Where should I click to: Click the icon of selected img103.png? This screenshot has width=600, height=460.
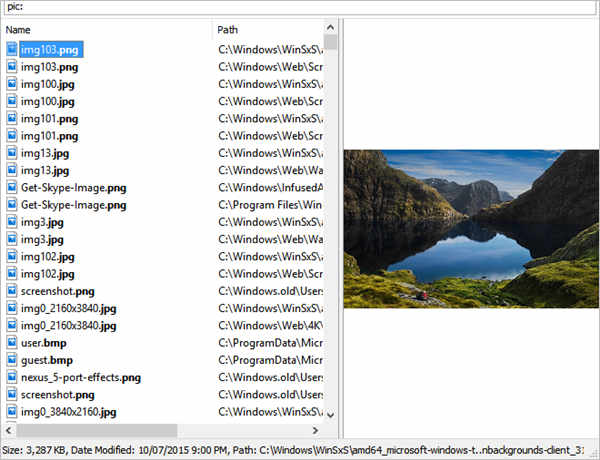12,49
